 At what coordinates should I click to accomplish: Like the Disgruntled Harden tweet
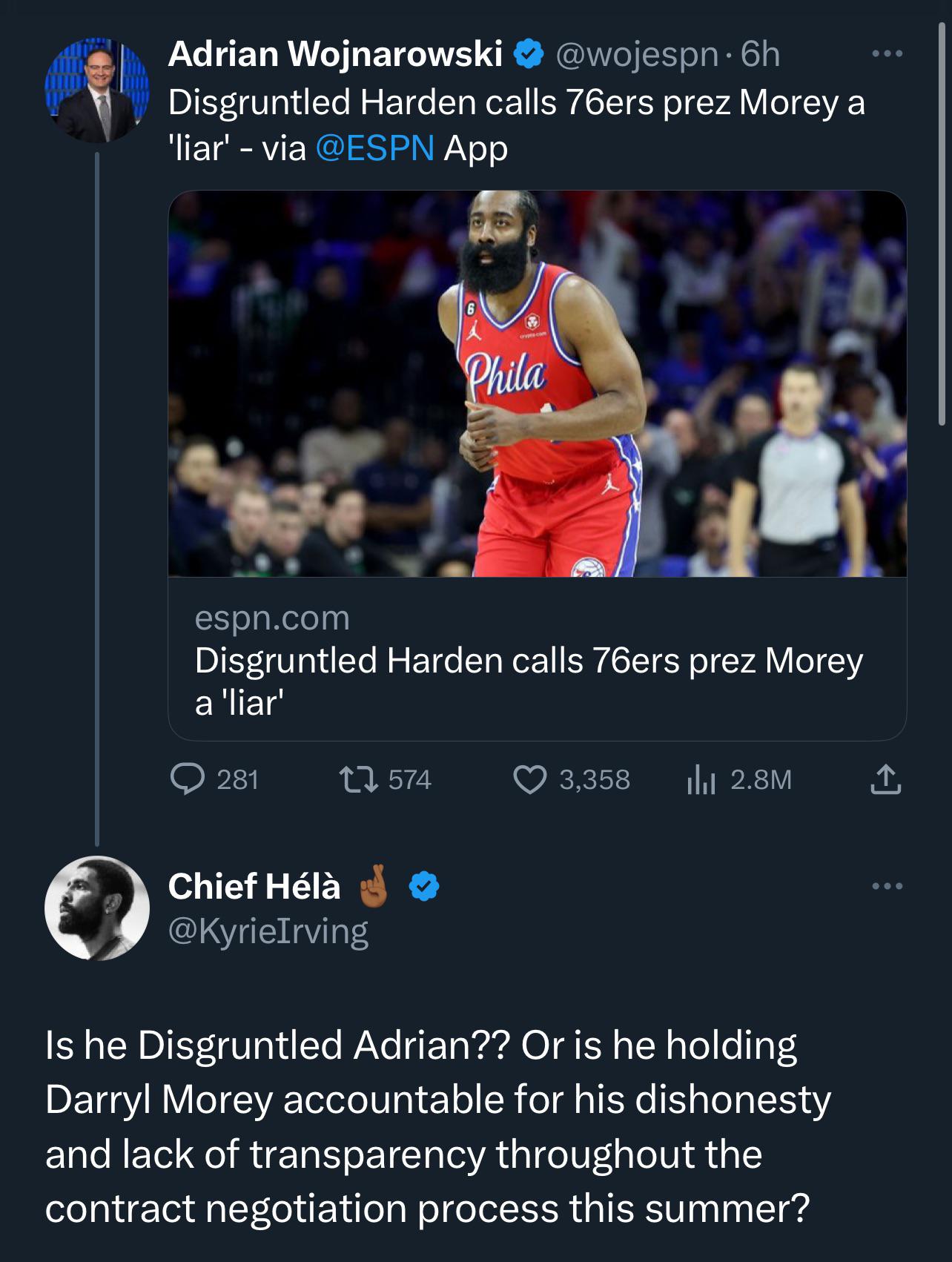530,779
